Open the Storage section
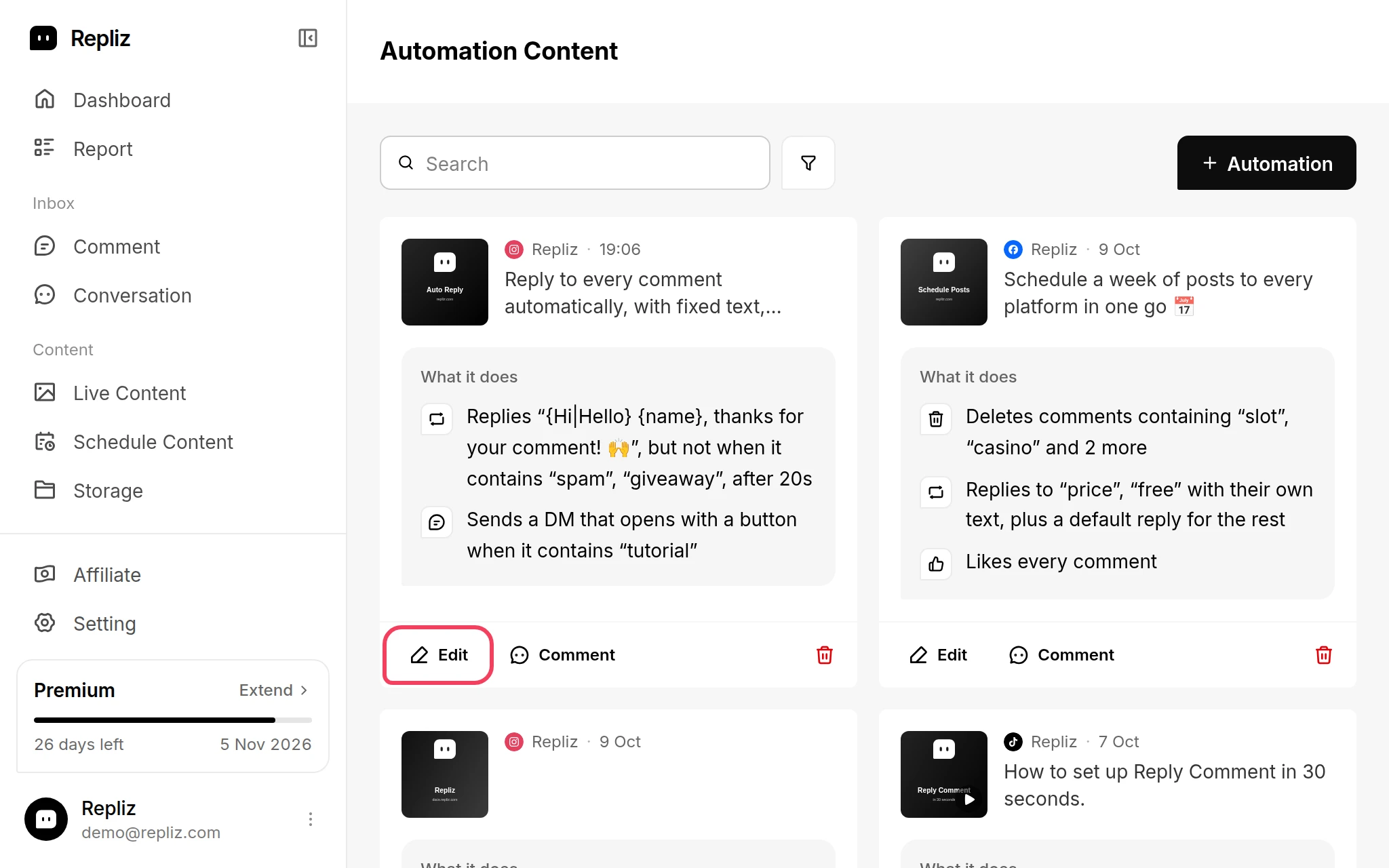The image size is (1389, 868). tap(173, 491)
